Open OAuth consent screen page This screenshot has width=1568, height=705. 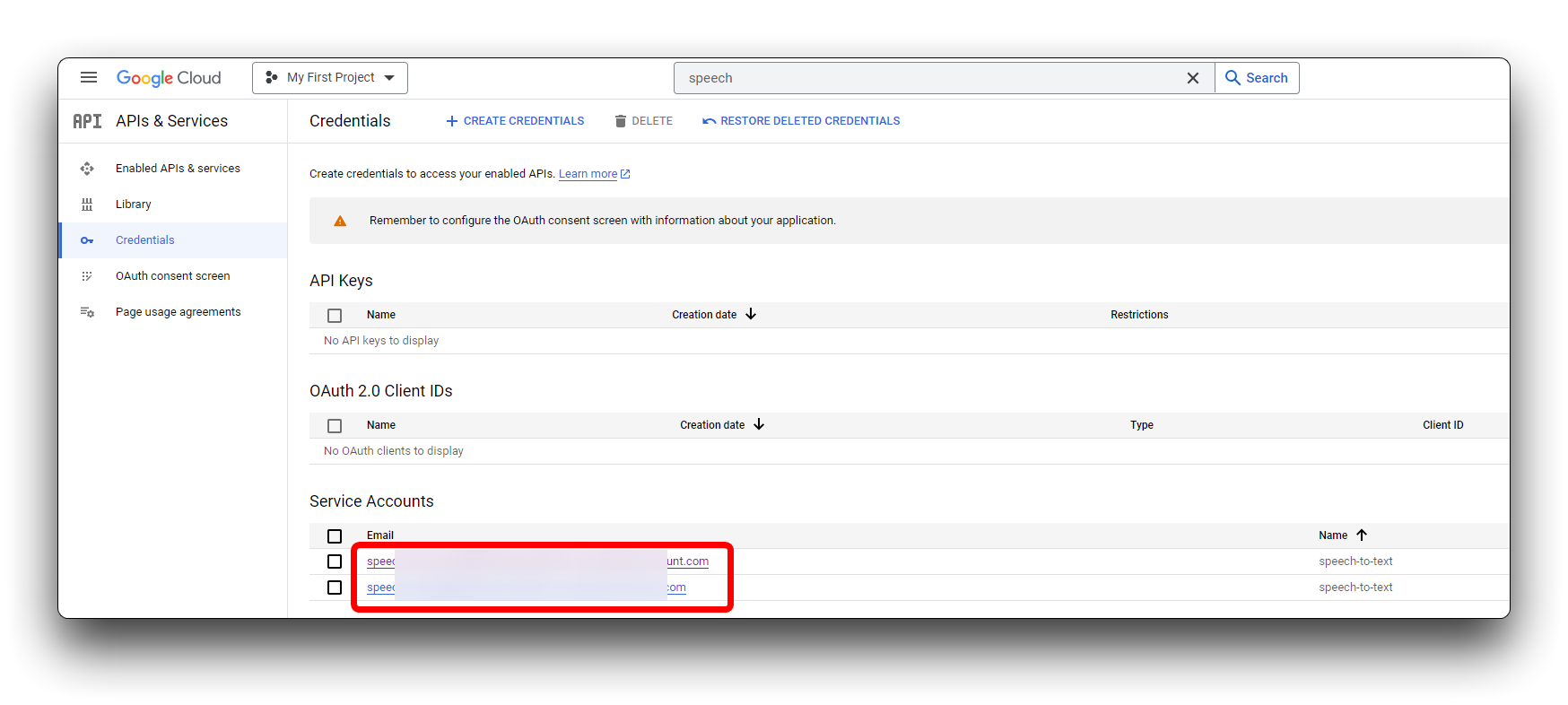coord(172,276)
